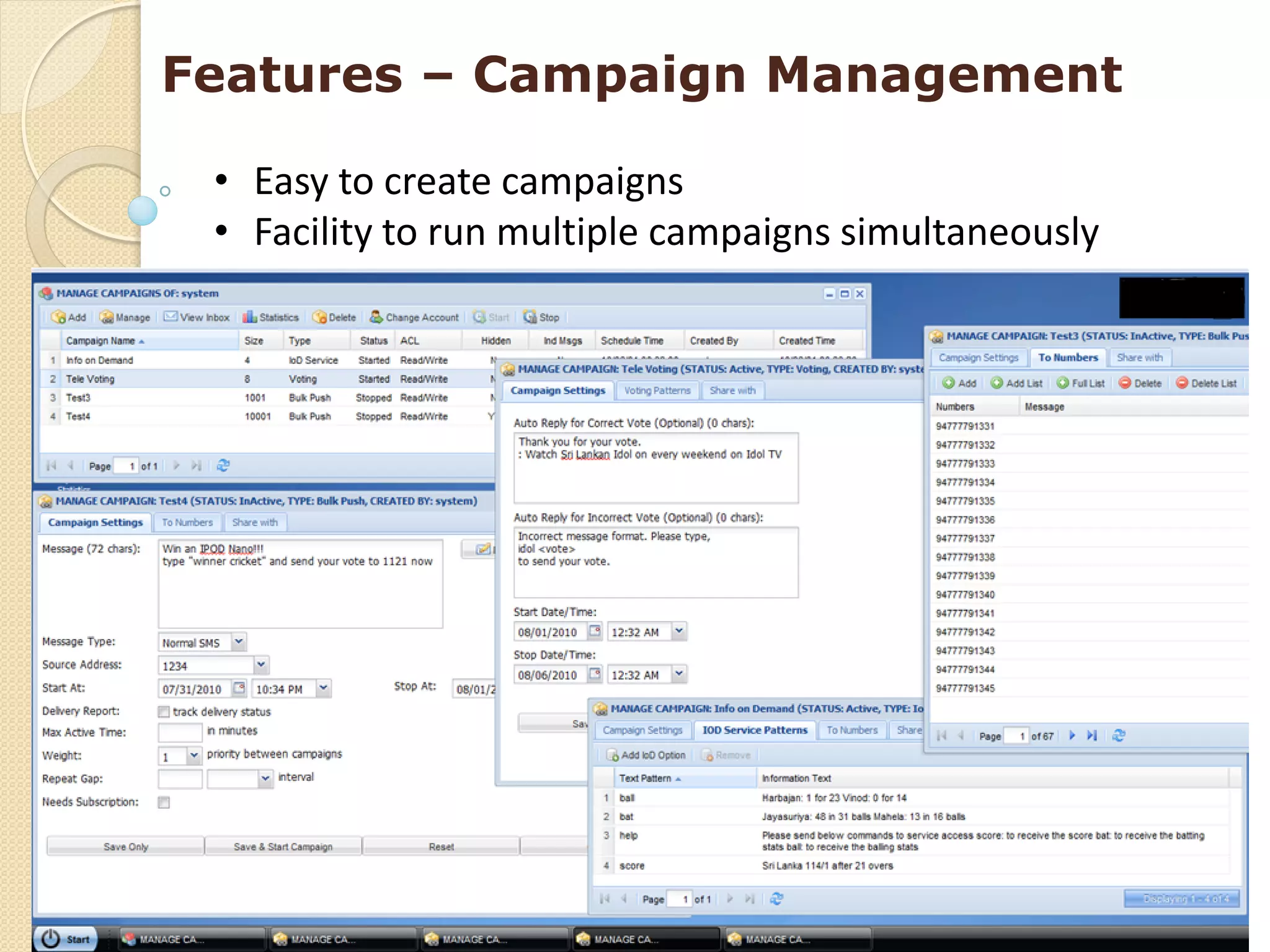
Task: Refresh the IOD Service Patterns grid
Action: point(776,899)
